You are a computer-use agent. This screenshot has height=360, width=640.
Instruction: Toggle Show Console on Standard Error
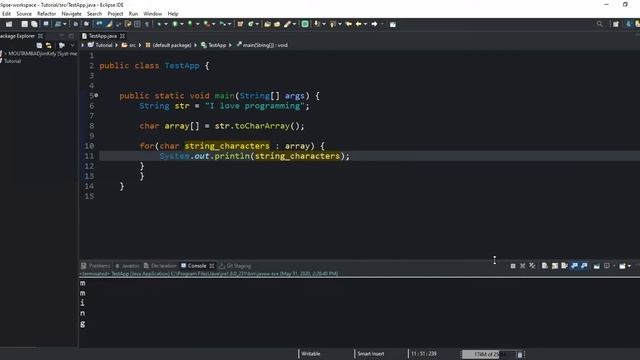click(584, 266)
